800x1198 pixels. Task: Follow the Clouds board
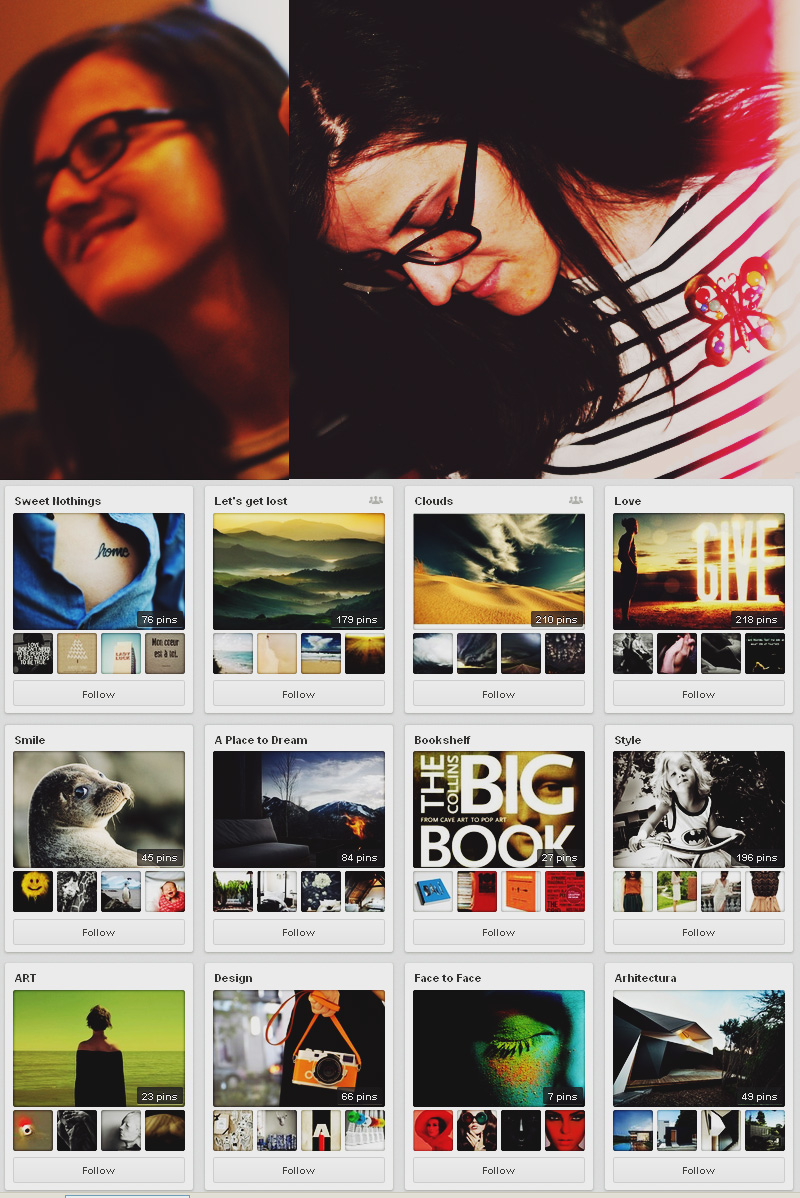pyautogui.click(x=498, y=694)
